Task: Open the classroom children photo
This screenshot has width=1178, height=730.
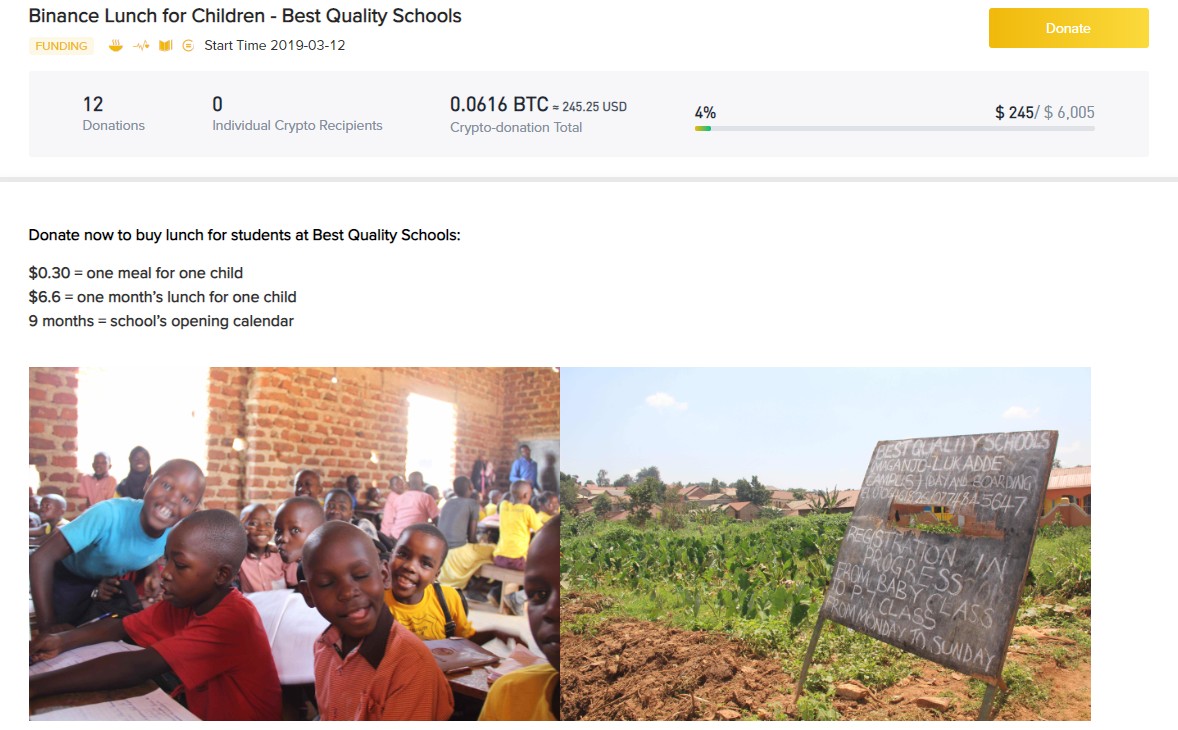Action: 294,544
